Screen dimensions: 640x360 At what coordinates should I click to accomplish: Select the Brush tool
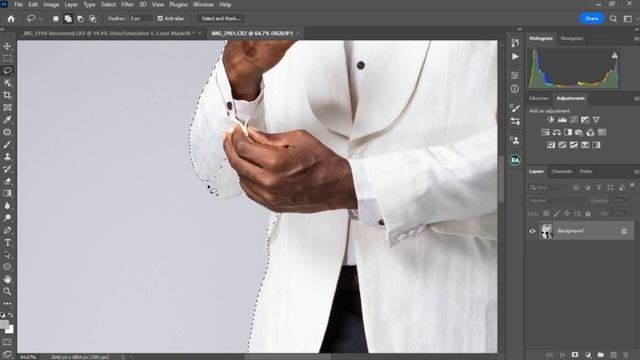[x=7, y=144]
